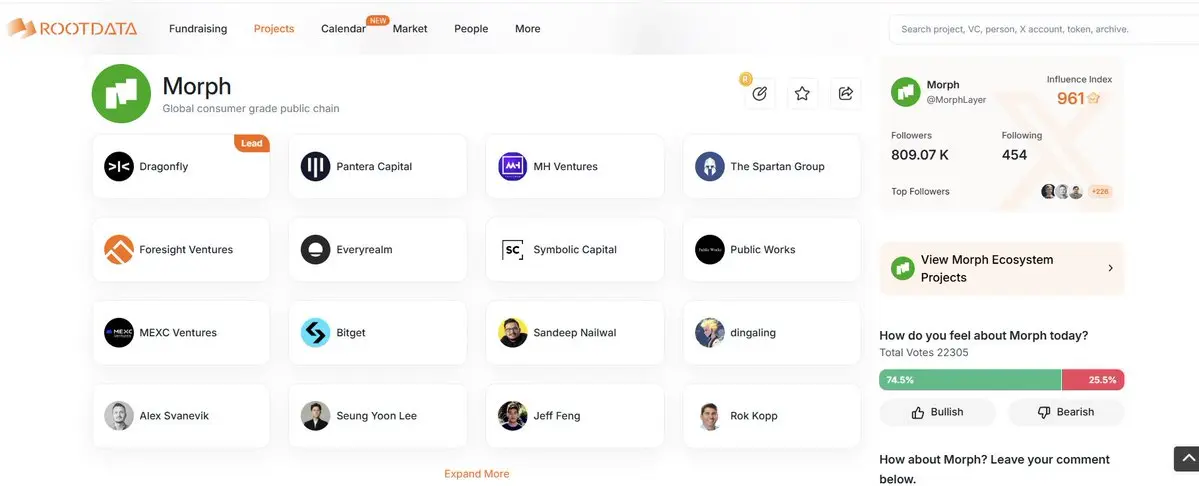Viewport: 1199px width, 486px height.
Task: Open the Seung Yoon Lee name text
Action: coord(376,416)
